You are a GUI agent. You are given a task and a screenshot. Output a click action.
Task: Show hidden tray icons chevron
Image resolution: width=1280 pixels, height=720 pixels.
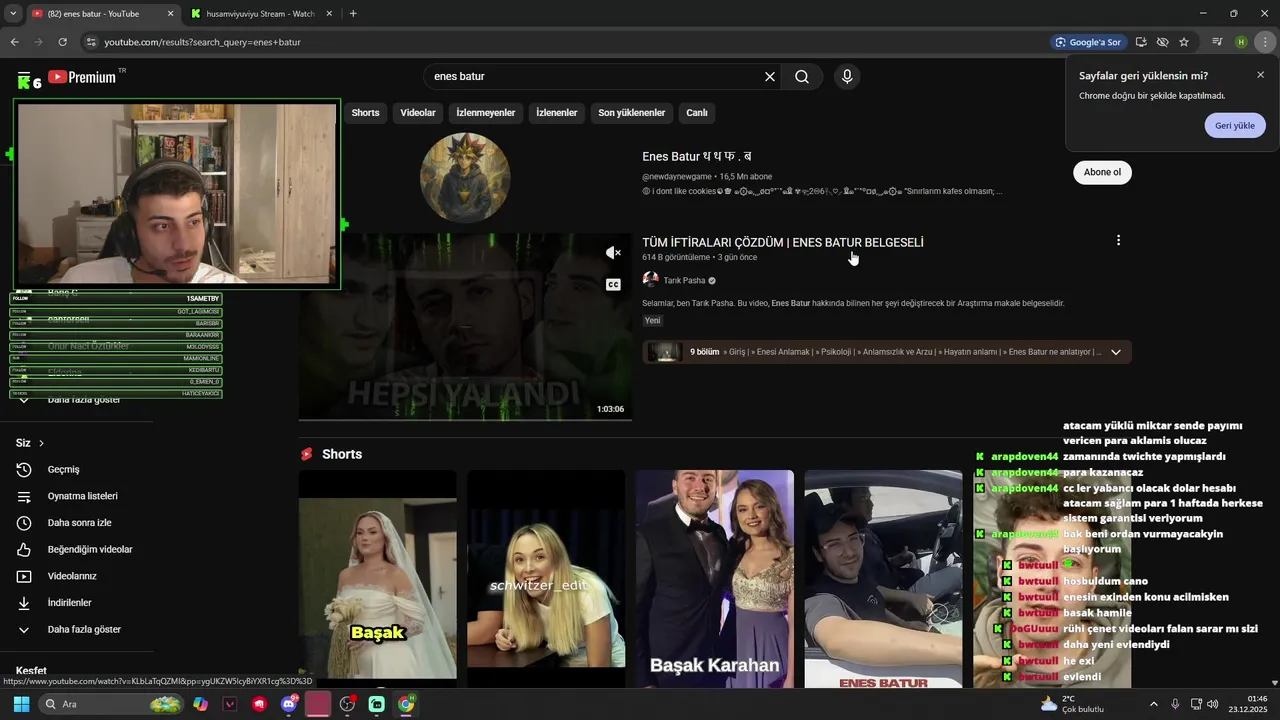click(x=1153, y=704)
